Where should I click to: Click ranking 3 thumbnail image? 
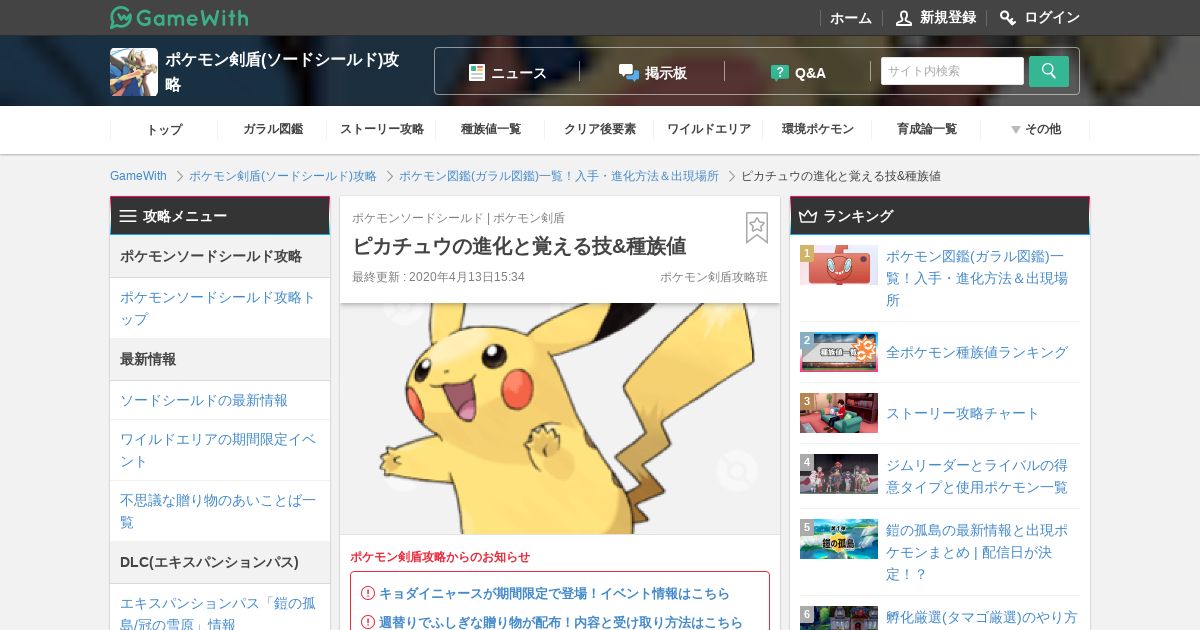839,413
